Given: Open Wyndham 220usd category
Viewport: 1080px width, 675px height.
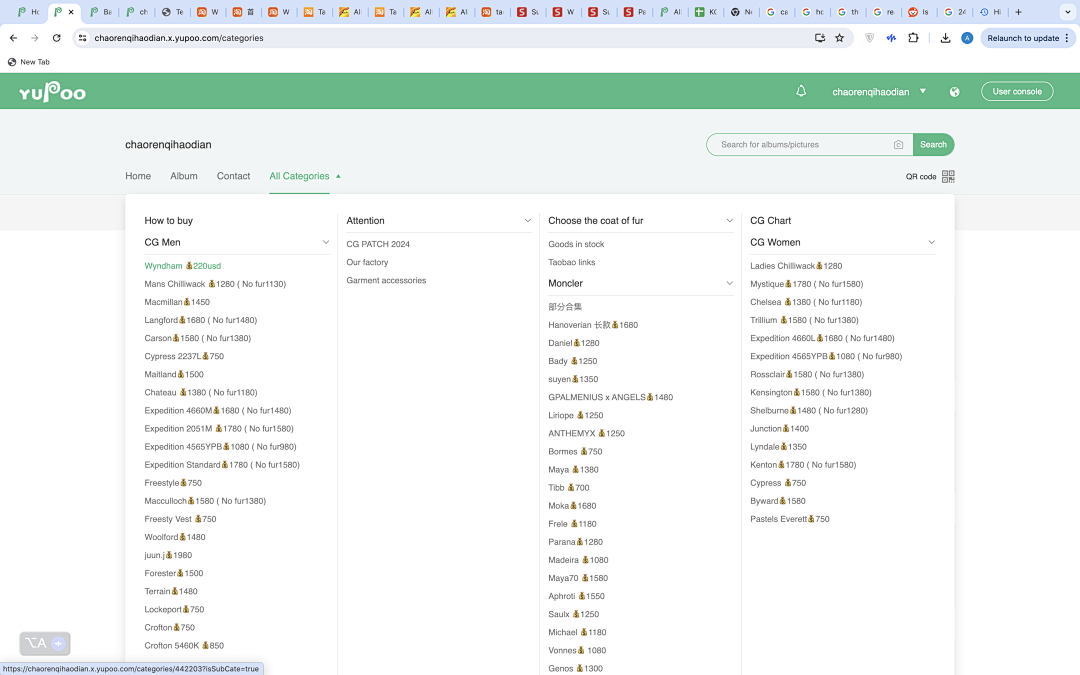Looking at the screenshot, I should coord(183,266).
